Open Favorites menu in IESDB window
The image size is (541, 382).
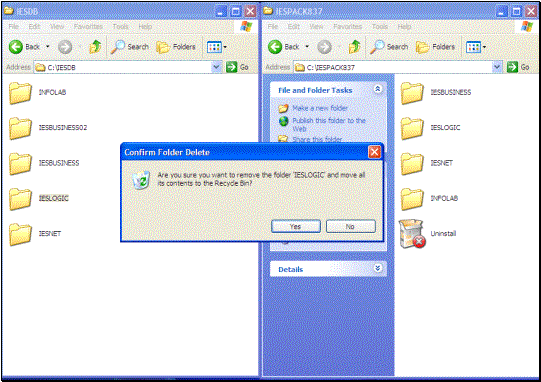(88, 27)
